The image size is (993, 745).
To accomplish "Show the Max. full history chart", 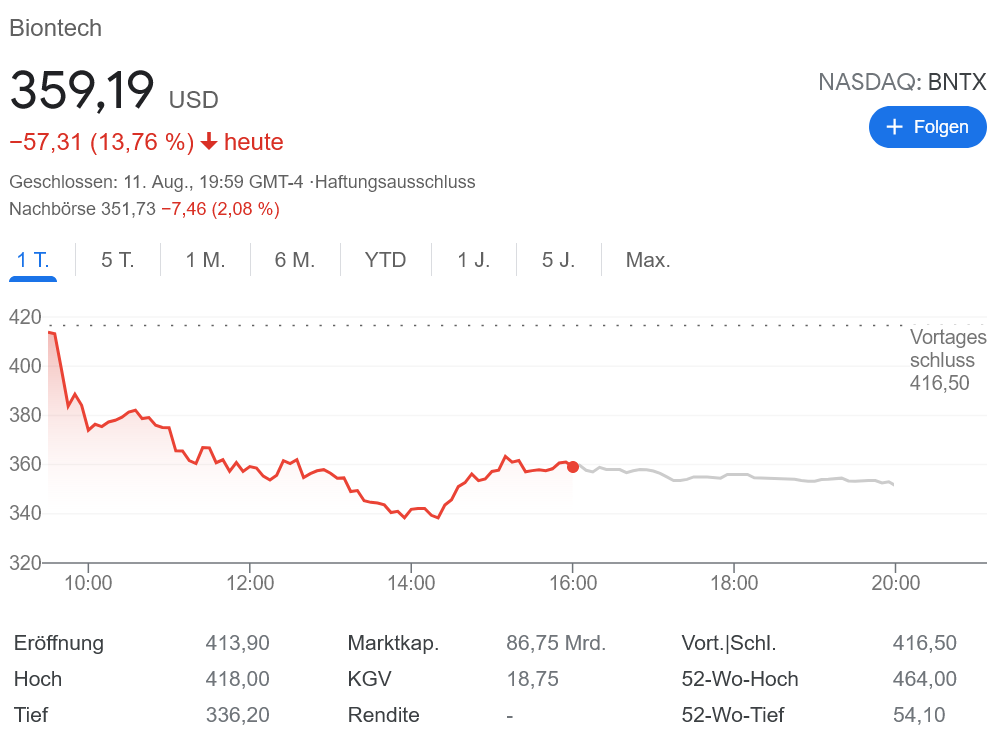I will 648,260.
